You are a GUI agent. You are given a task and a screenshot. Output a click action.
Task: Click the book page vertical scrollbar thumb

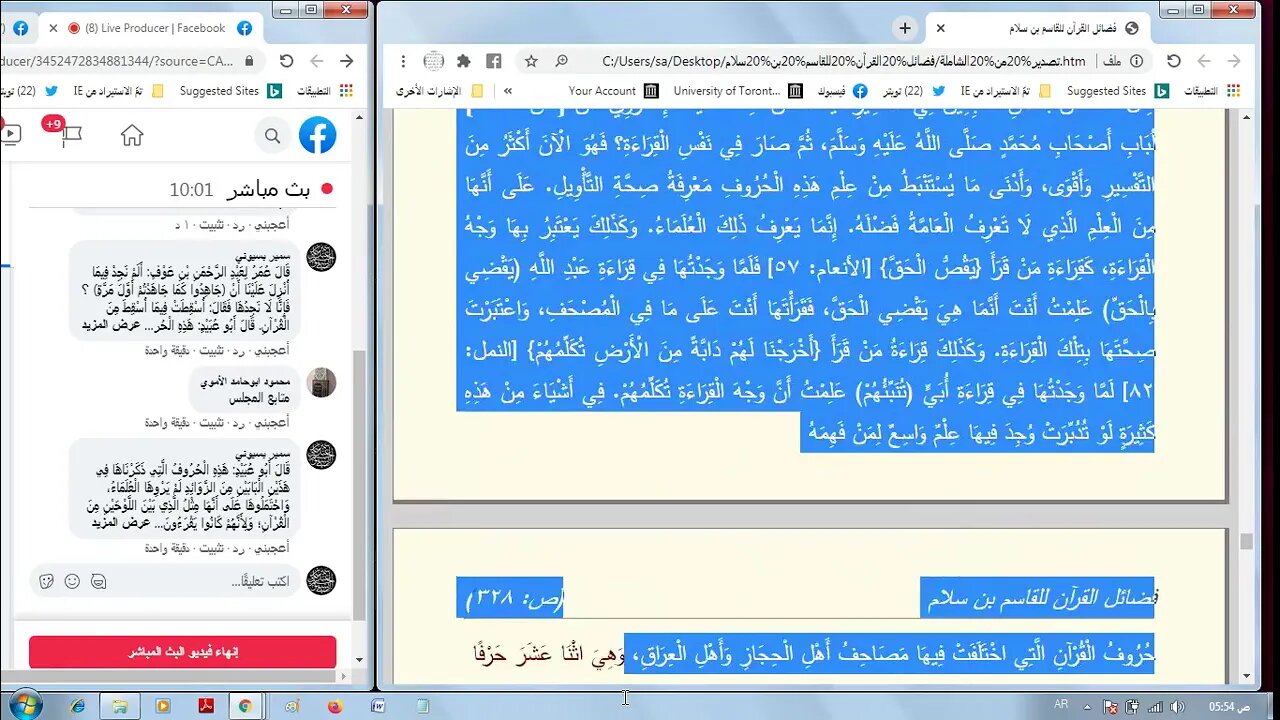(1245, 541)
